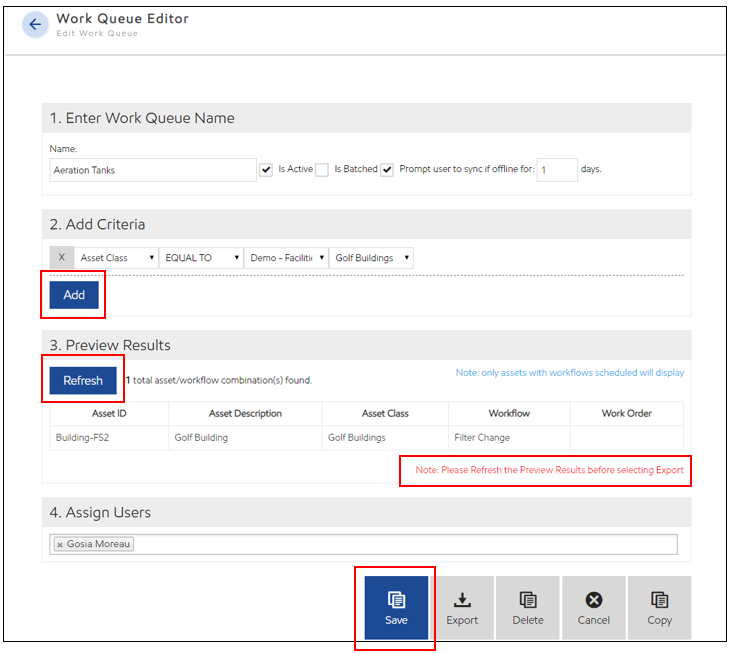
Task: Remove criteria row with X button
Action: tap(62, 258)
